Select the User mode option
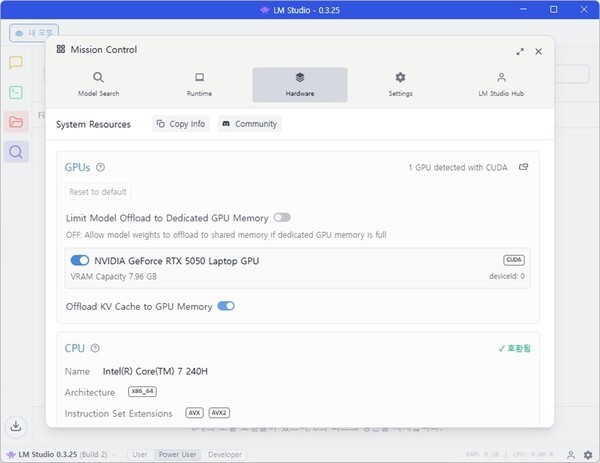The image size is (600, 463). pos(140,454)
